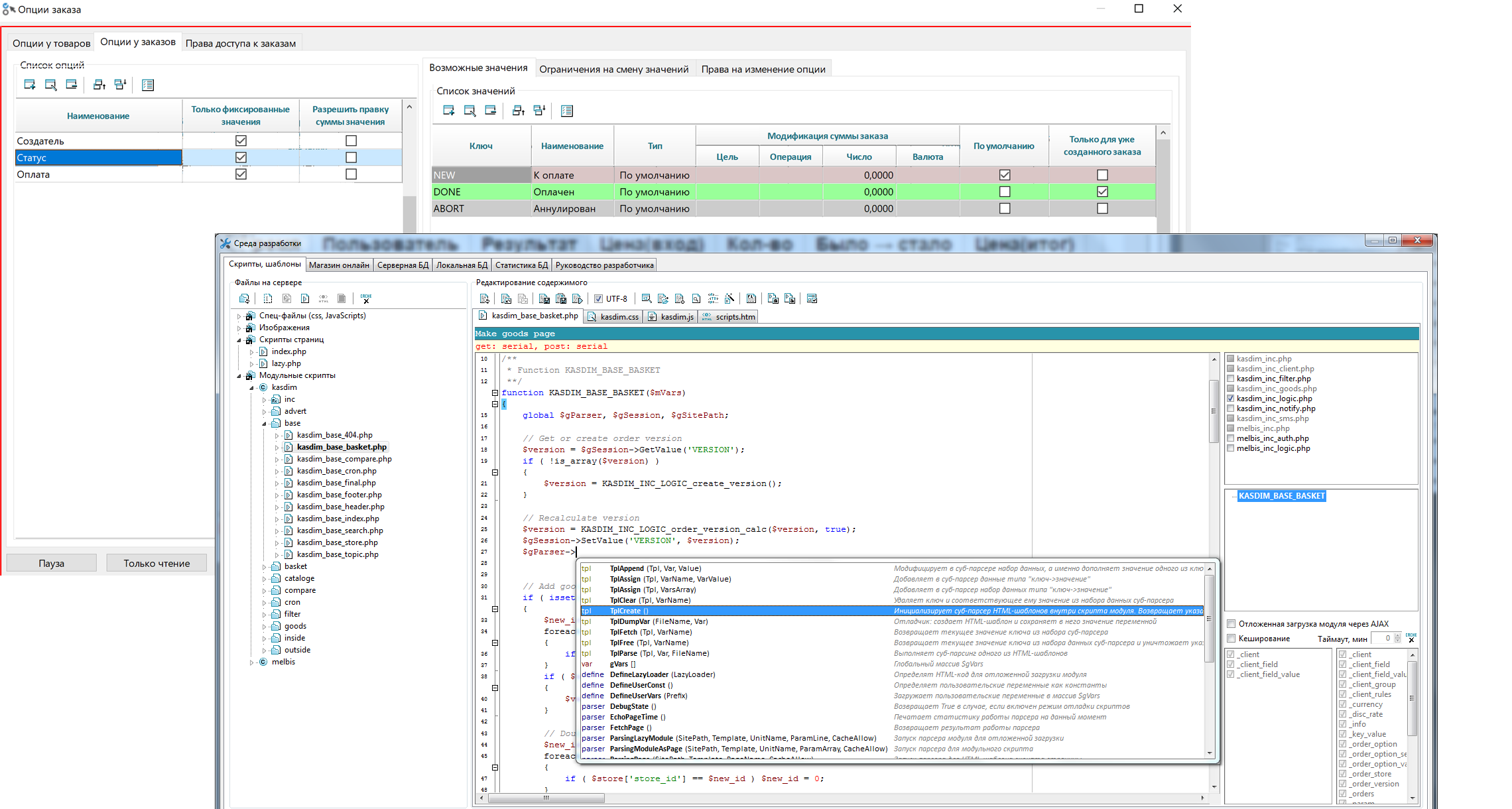Viewport: 1512px width, 809px height.
Task: Expand the basket folder in file tree
Action: tap(264, 567)
